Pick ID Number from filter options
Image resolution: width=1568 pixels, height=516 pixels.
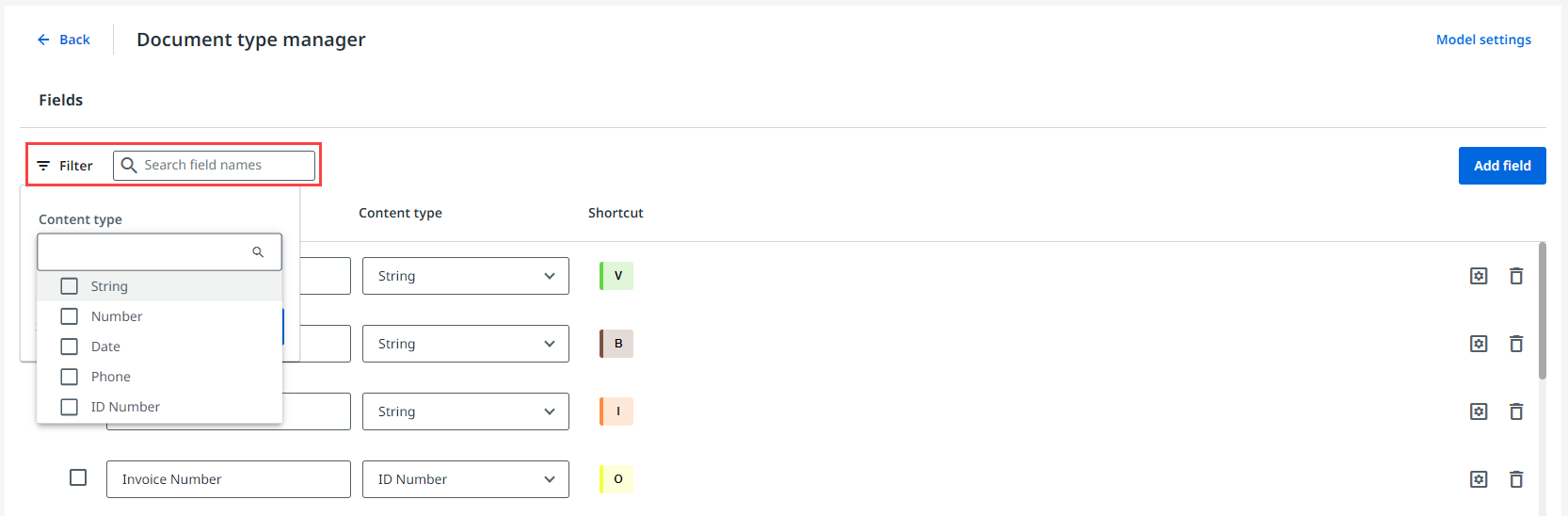point(70,407)
